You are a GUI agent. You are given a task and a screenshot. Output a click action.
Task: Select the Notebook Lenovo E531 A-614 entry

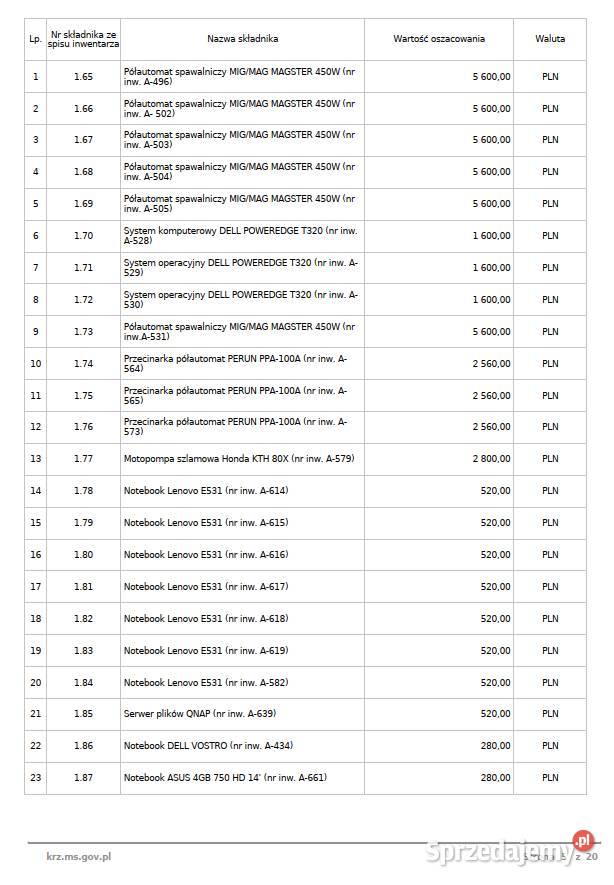click(x=205, y=491)
